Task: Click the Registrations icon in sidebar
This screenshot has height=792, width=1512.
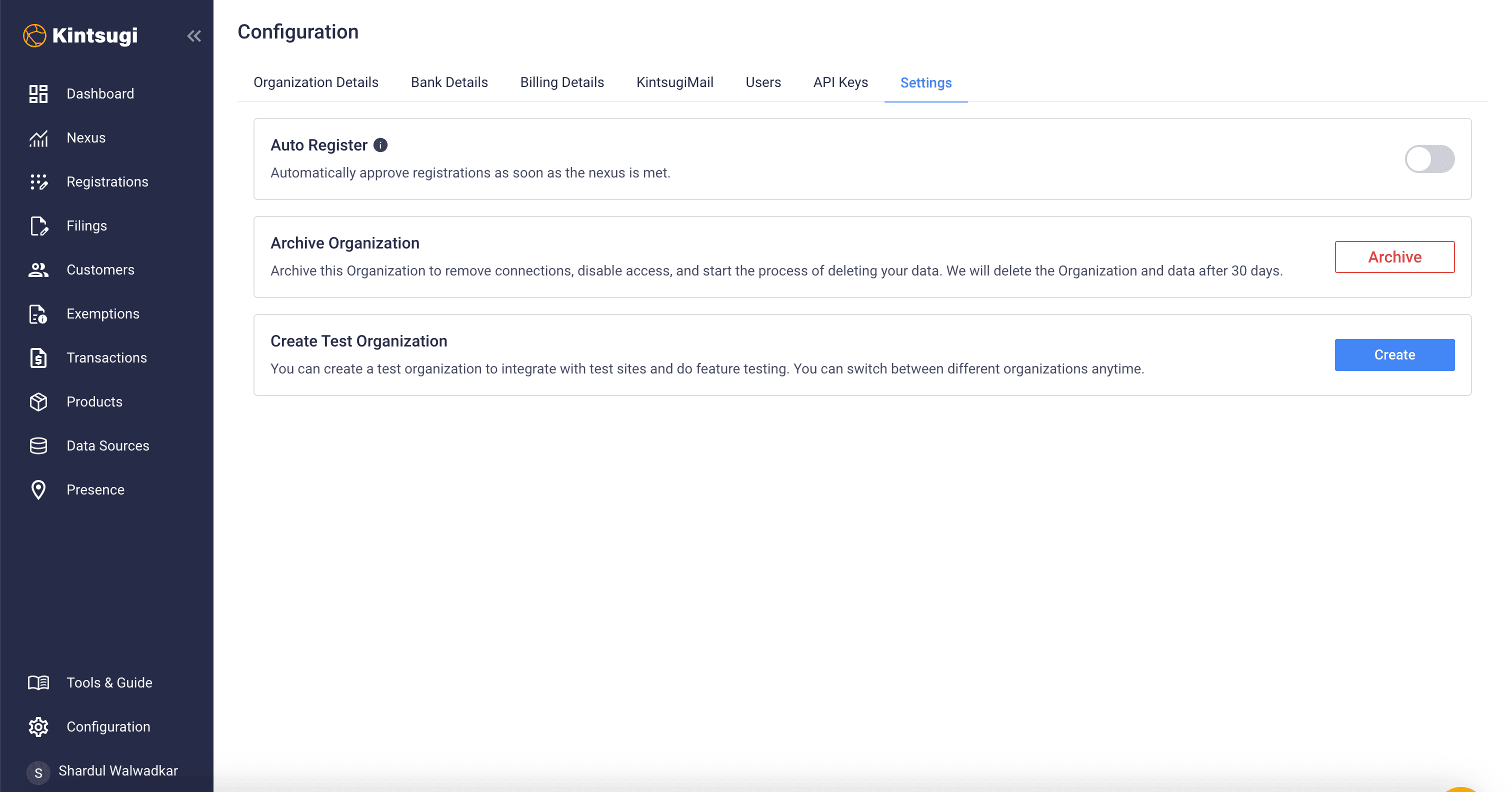Action: (38, 182)
